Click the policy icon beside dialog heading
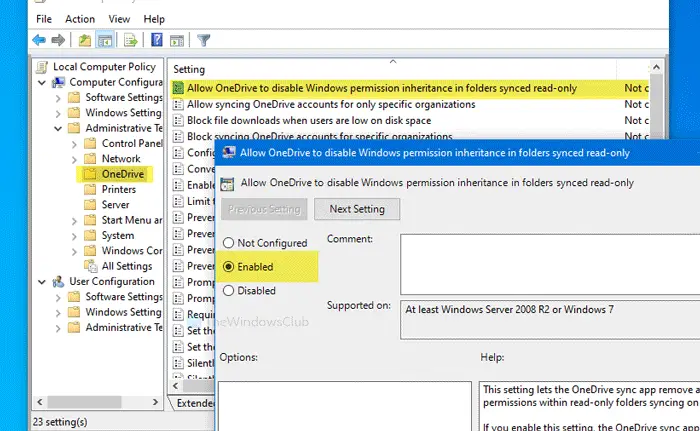The width and height of the screenshot is (700, 431). coord(227,184)
